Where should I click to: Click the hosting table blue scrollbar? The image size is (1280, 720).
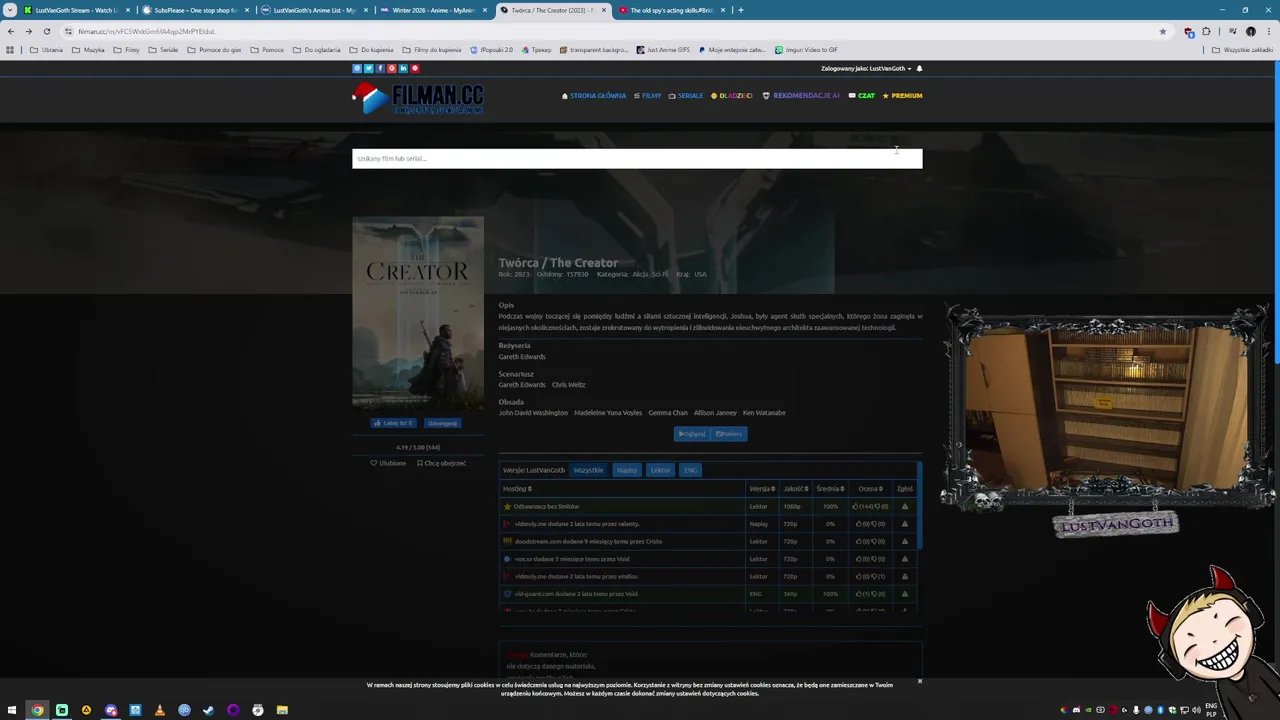click(918, 505)
